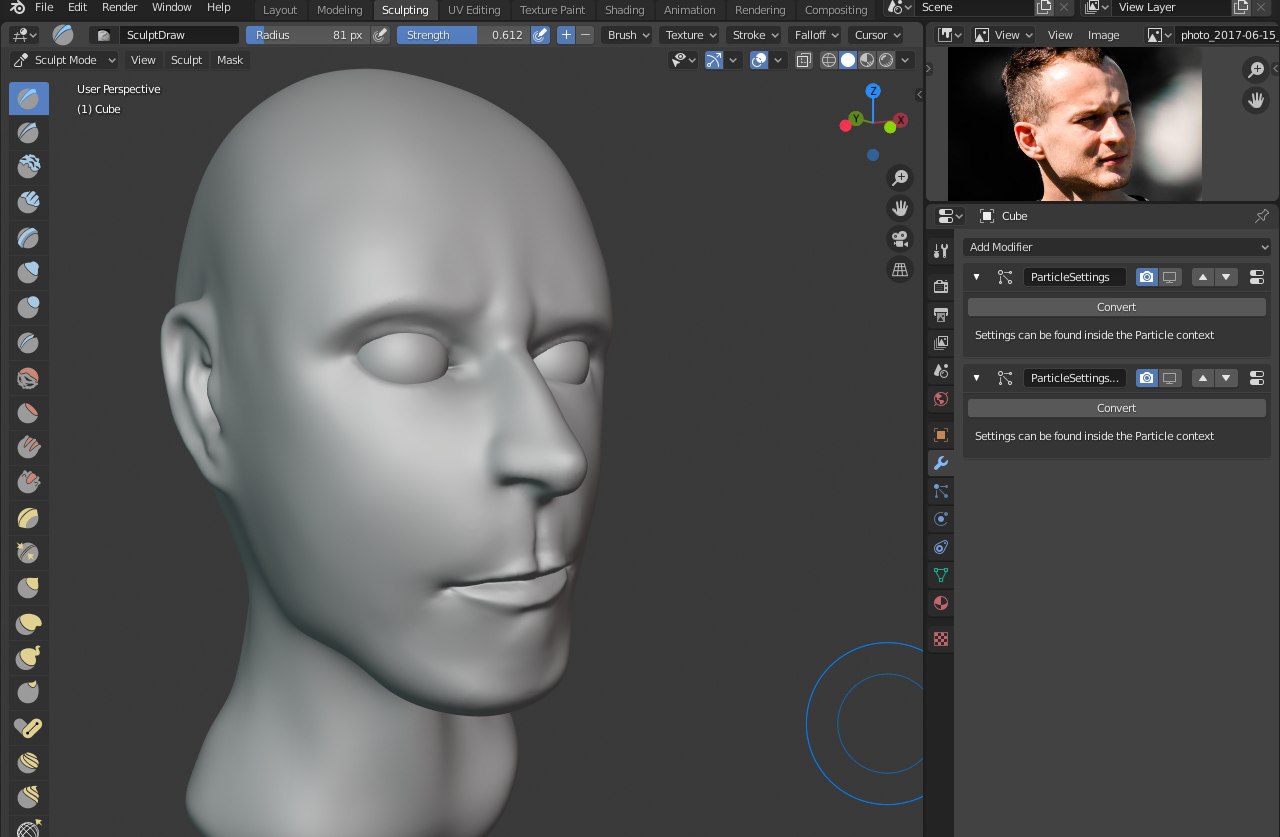Switch to the Texture Paint workspace tab
The height and width of the screenshot is (837, 1280).
tap(552, 10)
